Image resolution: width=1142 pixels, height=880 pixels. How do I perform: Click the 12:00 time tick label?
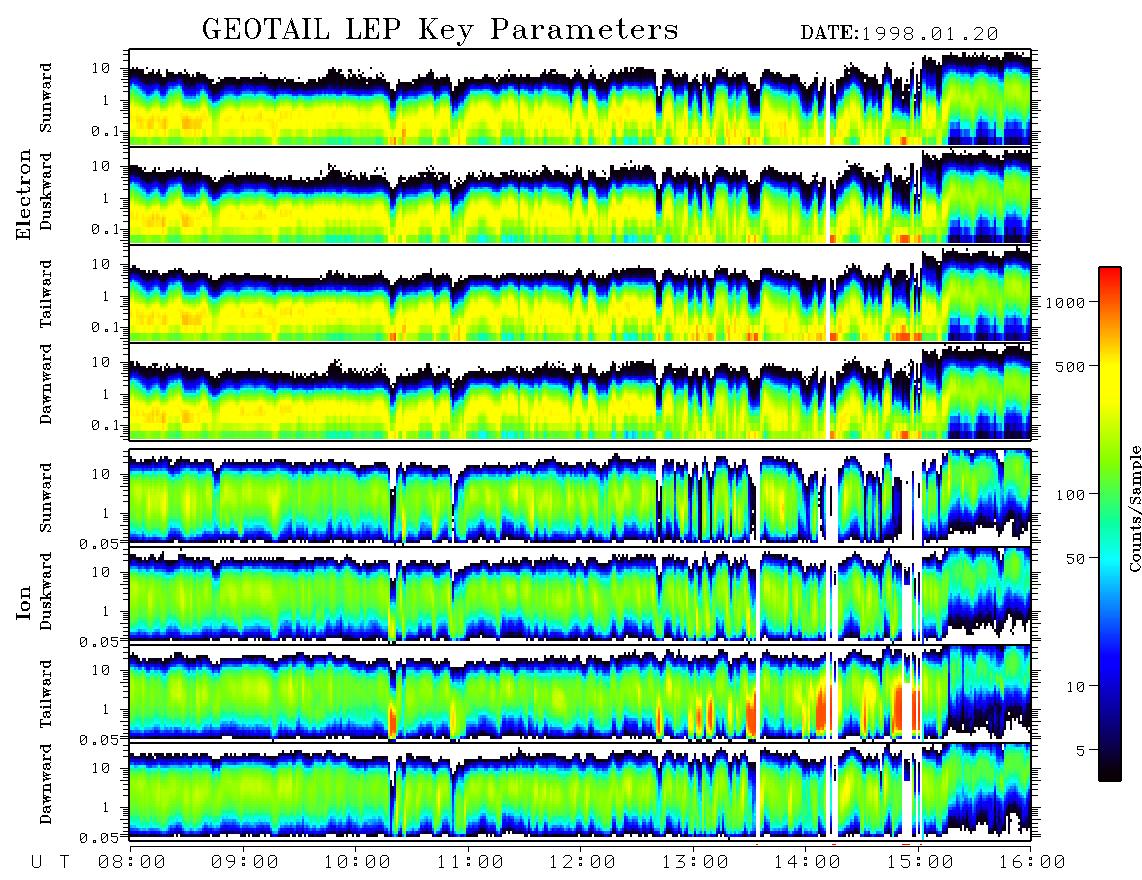click(x=582, y=863)
